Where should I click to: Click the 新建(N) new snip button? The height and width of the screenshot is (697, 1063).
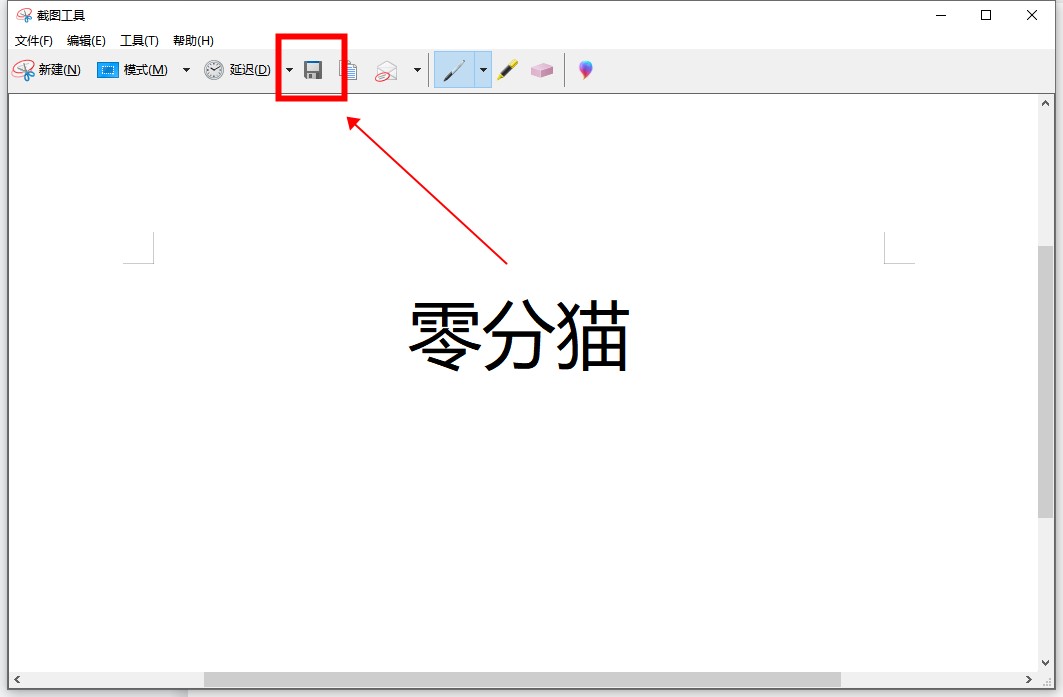point(46,70)
